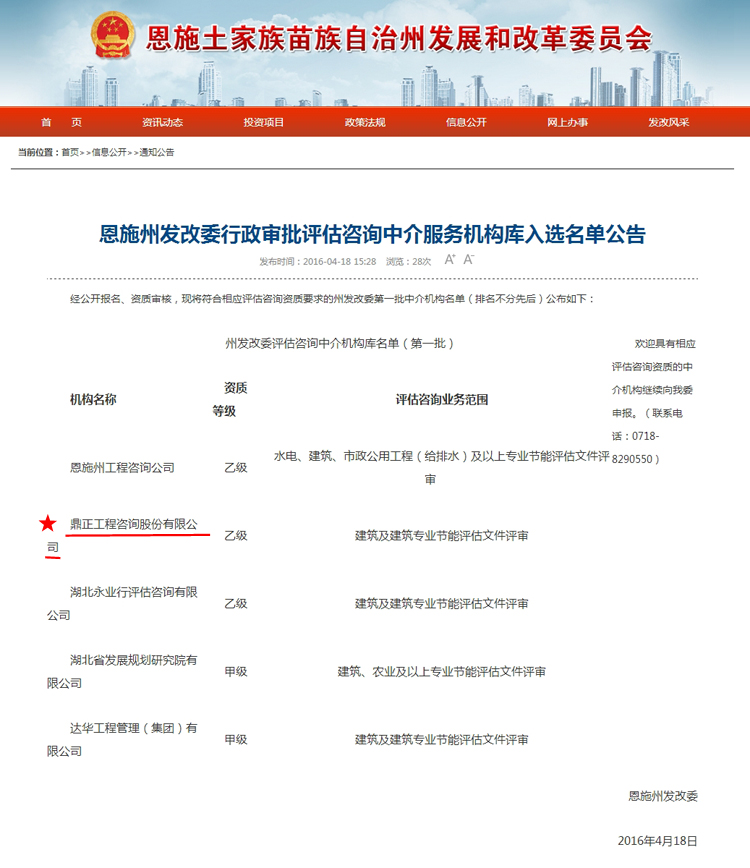
Task: Click the site title 恩施土家族苗族自治州发展和改革委员会
Action: [398, 39]
